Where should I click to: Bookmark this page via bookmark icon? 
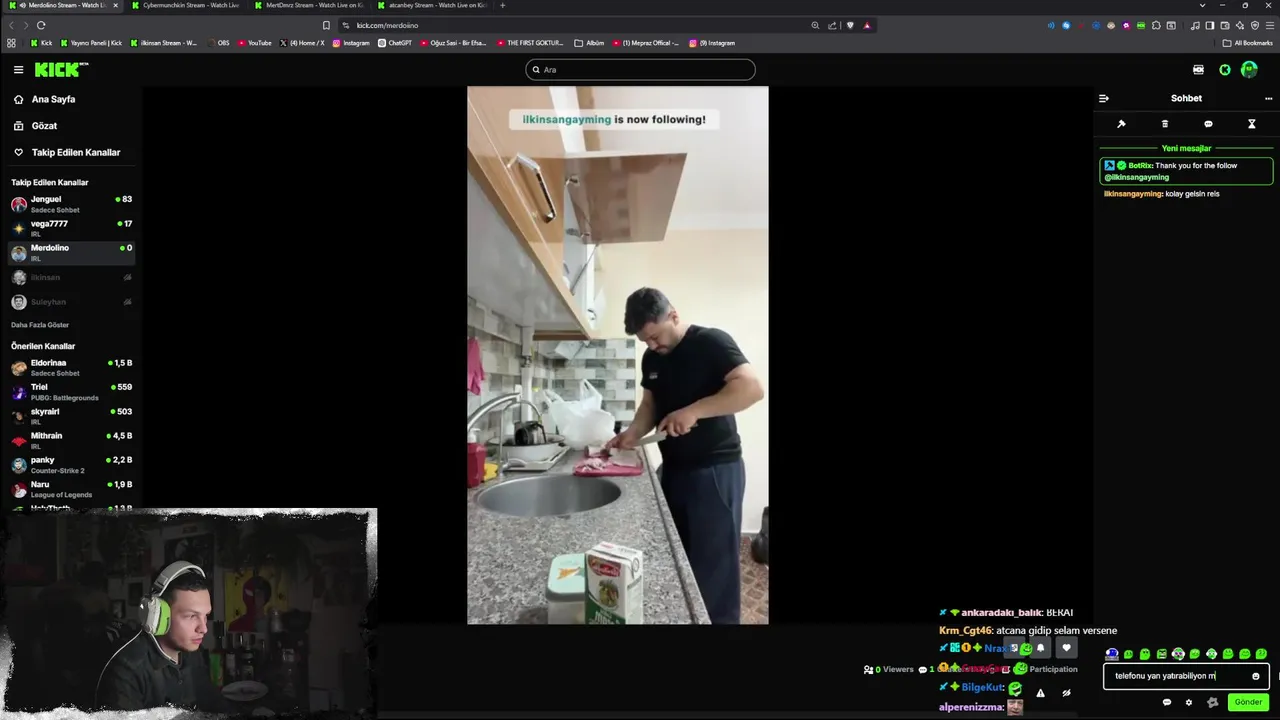pyautogui.click(x=326, y=25)
